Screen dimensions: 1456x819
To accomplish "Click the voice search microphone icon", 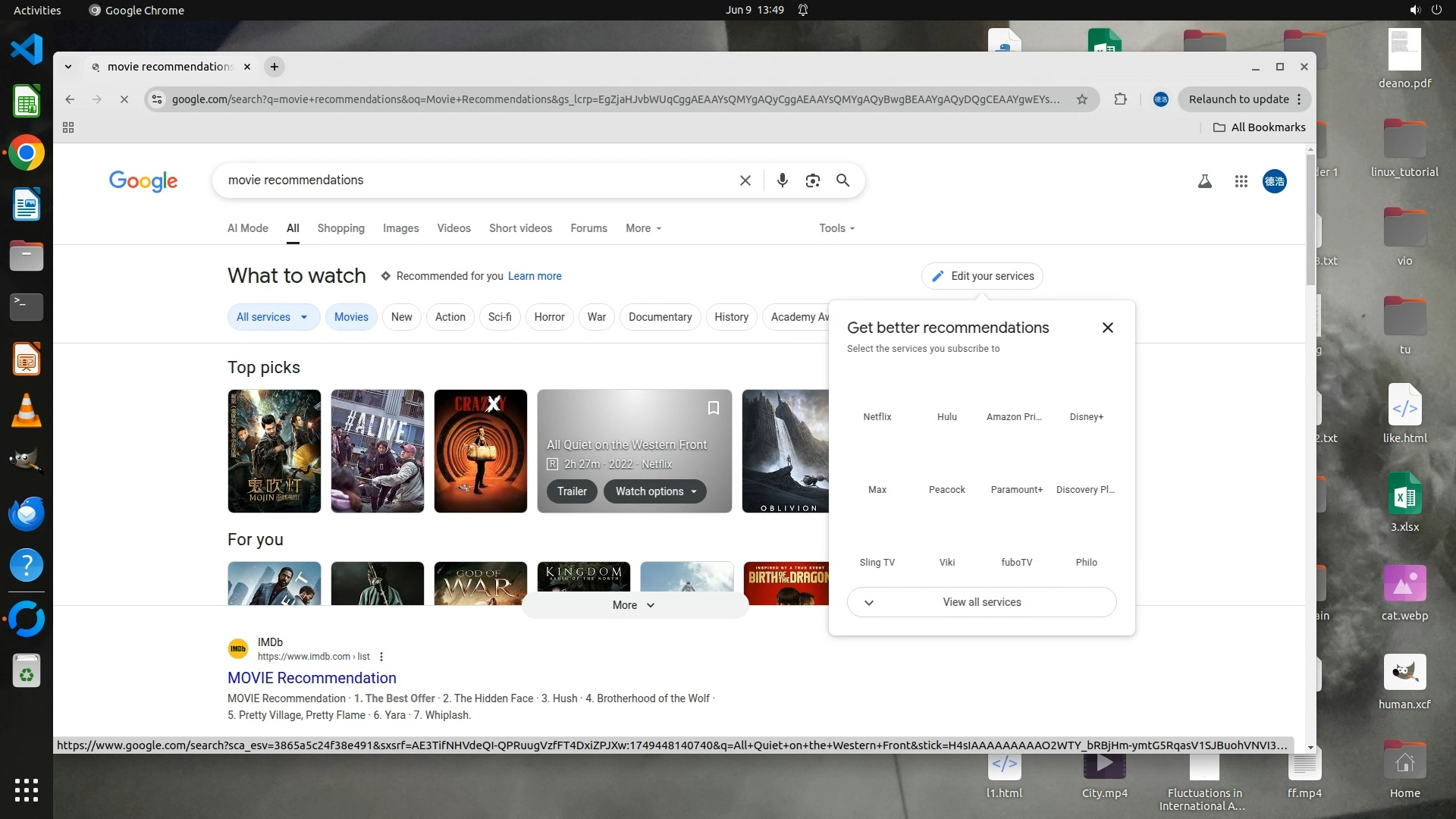I will click(x=782, y=180).
